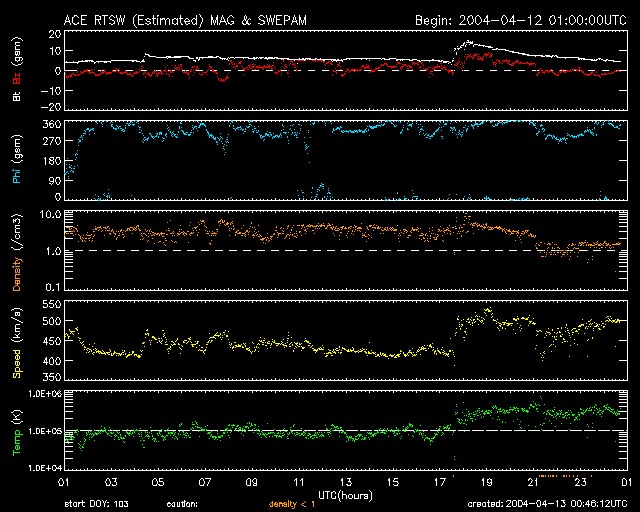Screen dimensions: 640x512
Task: Click the "start DOY: 103" text
Action: (x=96, y=504)
